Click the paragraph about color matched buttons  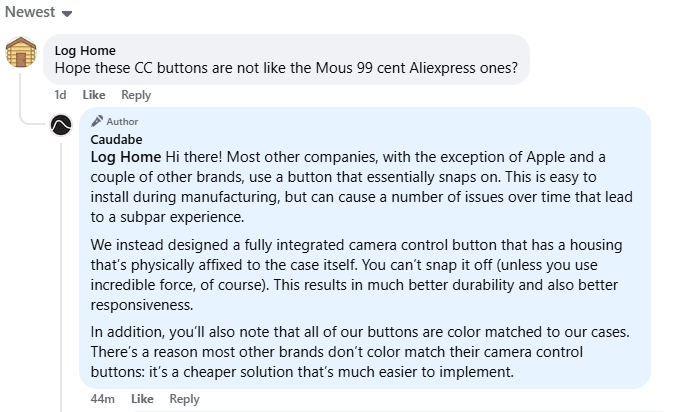pos(360,352)
